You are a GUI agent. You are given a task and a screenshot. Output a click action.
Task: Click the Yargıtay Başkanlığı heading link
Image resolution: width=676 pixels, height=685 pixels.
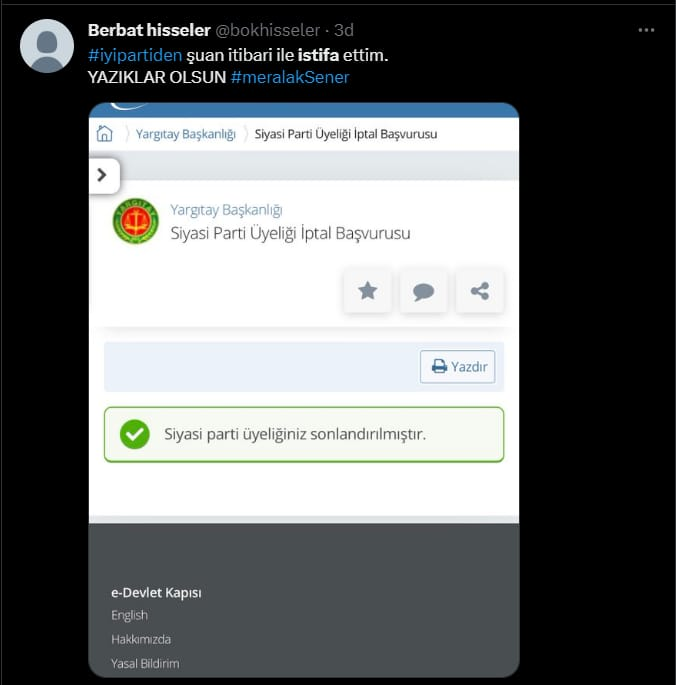click(x=226, y=210)
